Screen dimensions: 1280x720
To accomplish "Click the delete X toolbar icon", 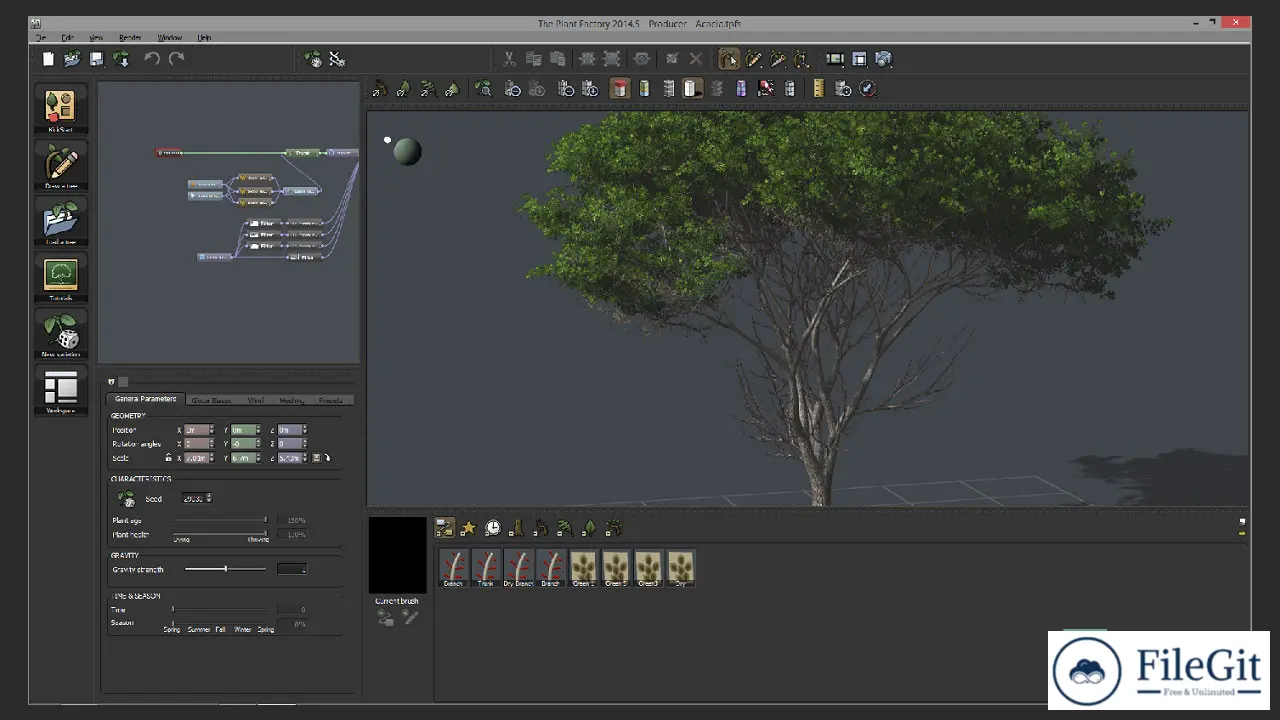I will [x=696, y=59].
